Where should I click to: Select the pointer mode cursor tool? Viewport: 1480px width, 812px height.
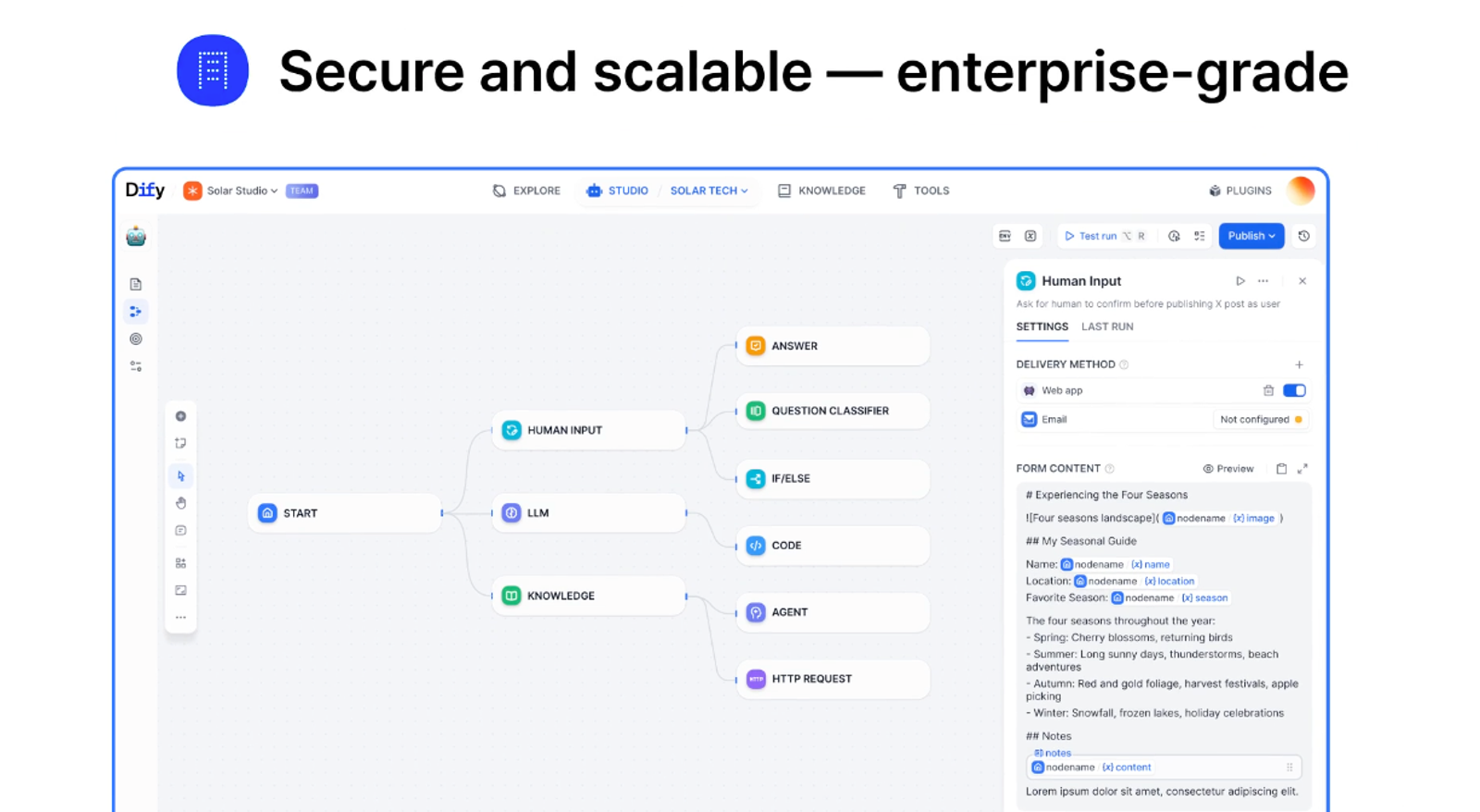pos(180,475)
